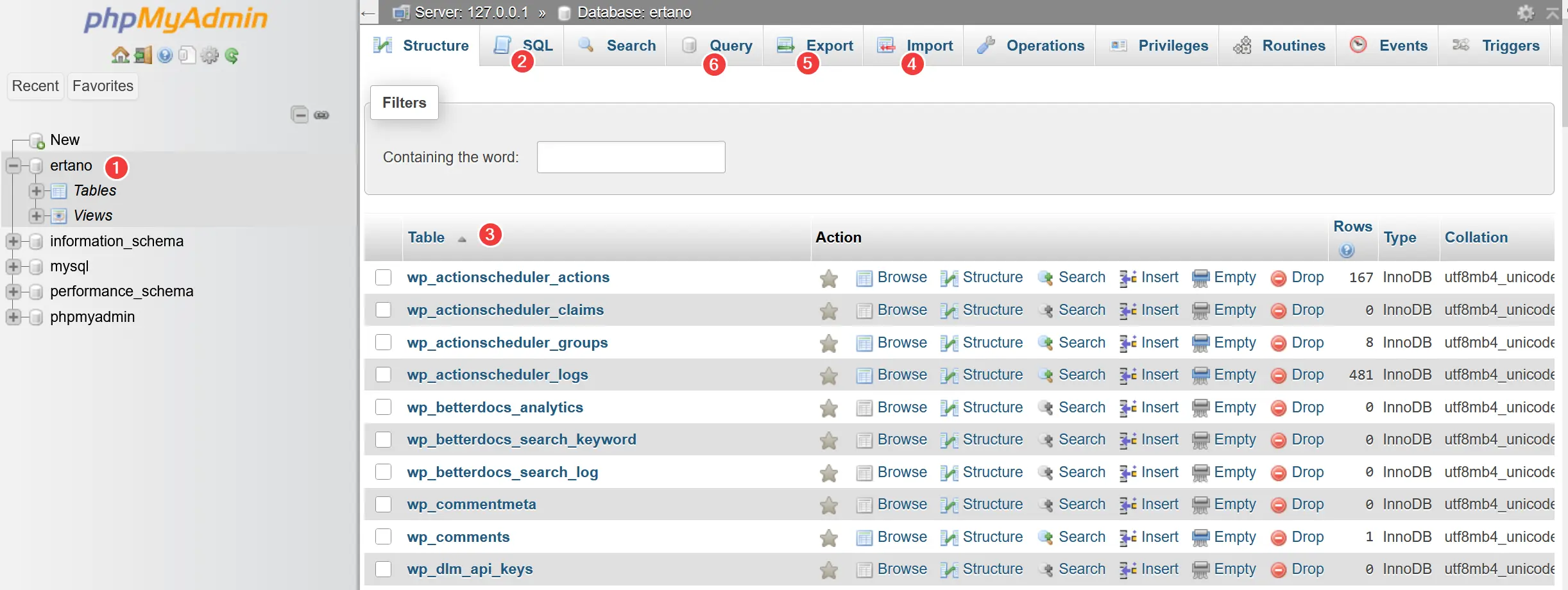
Task: Open phpMyAdmin documentation help icon
Action: coord(165,55)
